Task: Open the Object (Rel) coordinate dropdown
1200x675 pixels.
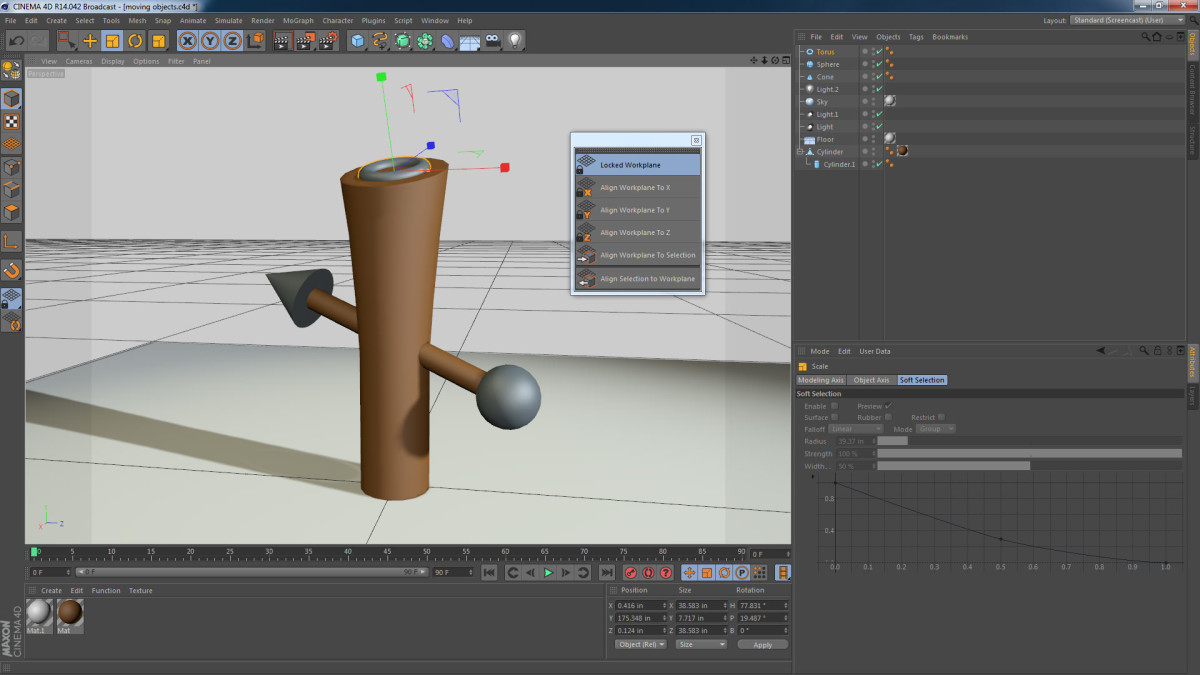Action: (x=642, y=644)
